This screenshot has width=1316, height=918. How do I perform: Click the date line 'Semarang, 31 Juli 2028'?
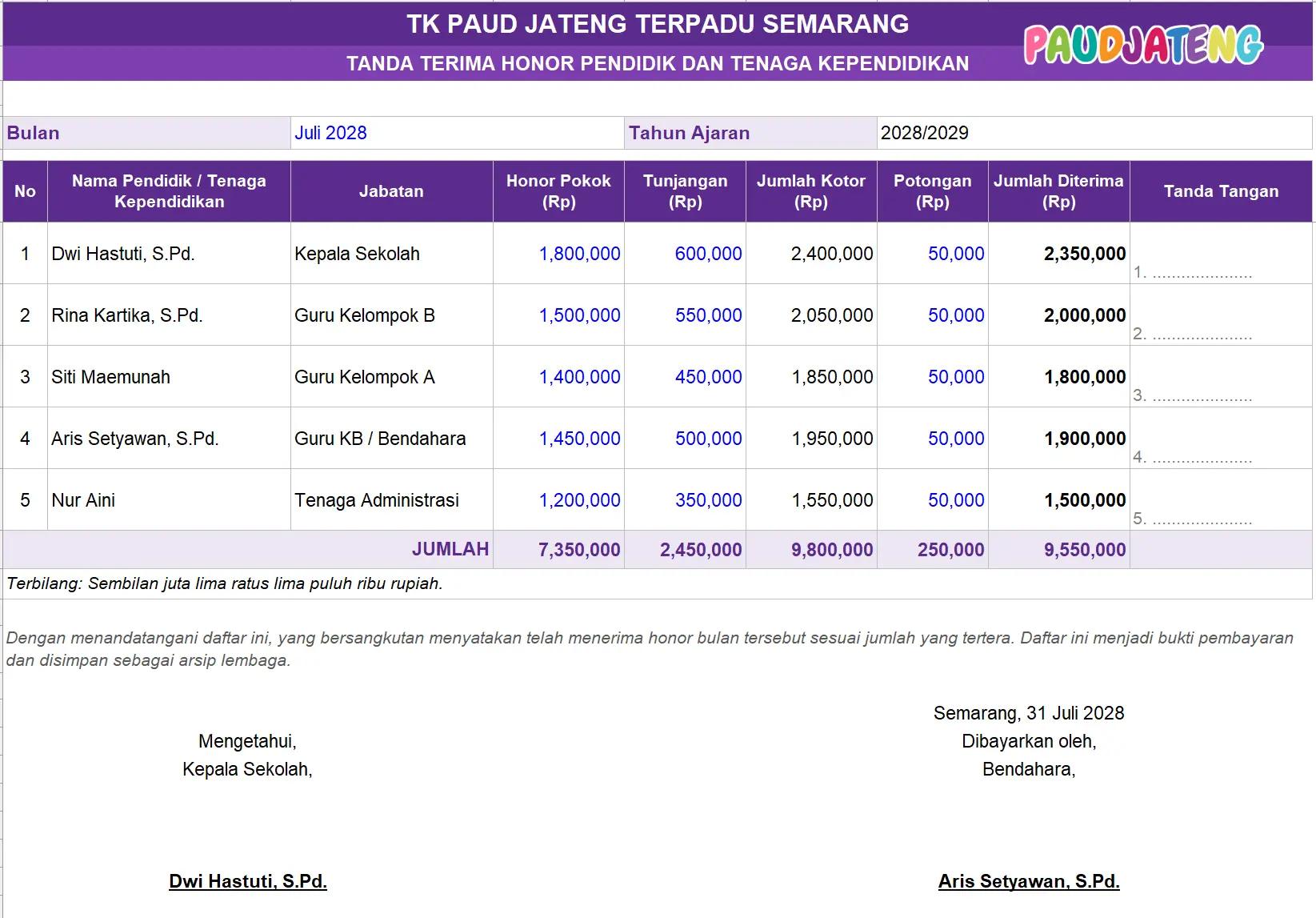tap(1029, 713)
